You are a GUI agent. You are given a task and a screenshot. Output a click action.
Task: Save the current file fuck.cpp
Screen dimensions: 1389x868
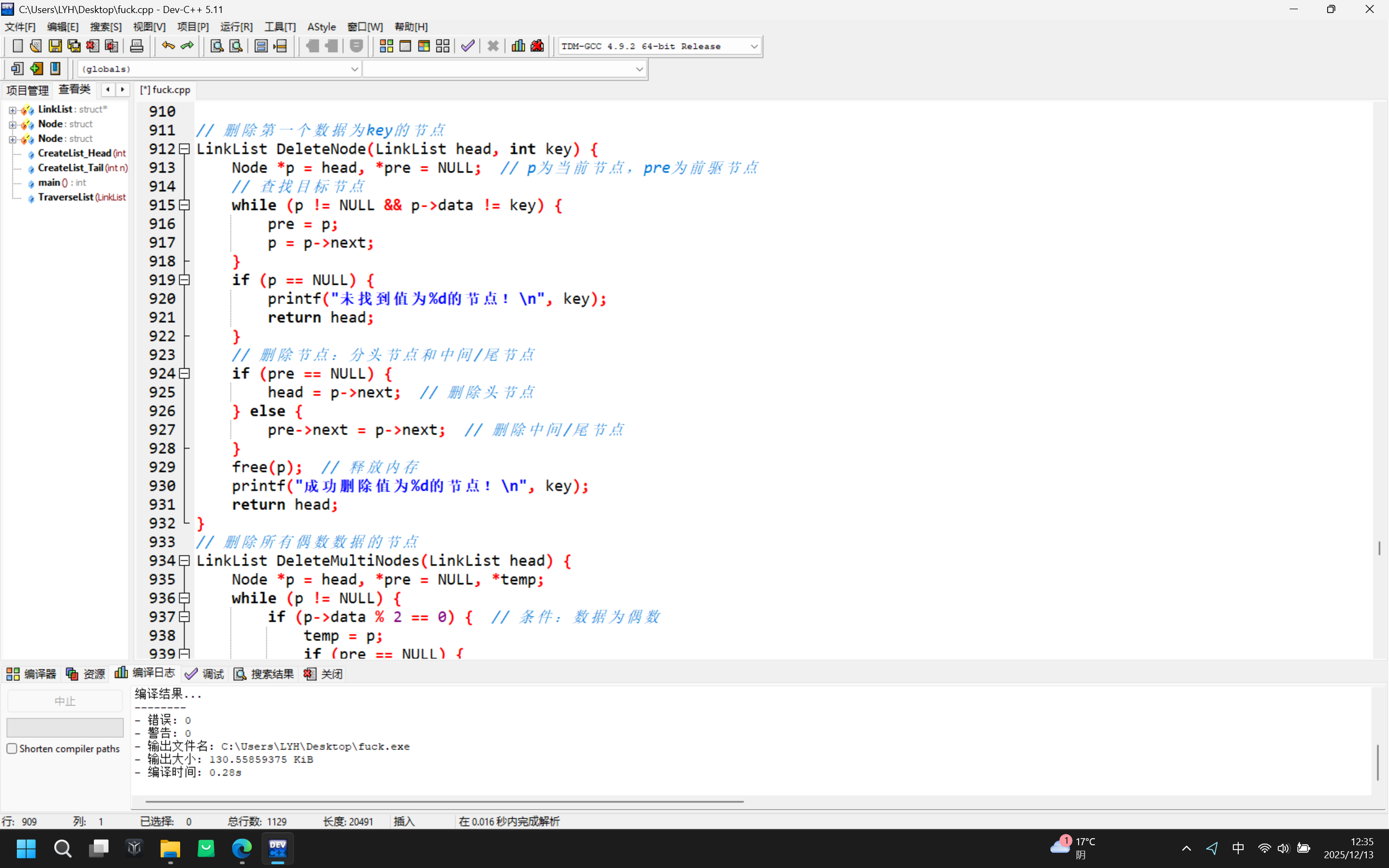point(54,46)
